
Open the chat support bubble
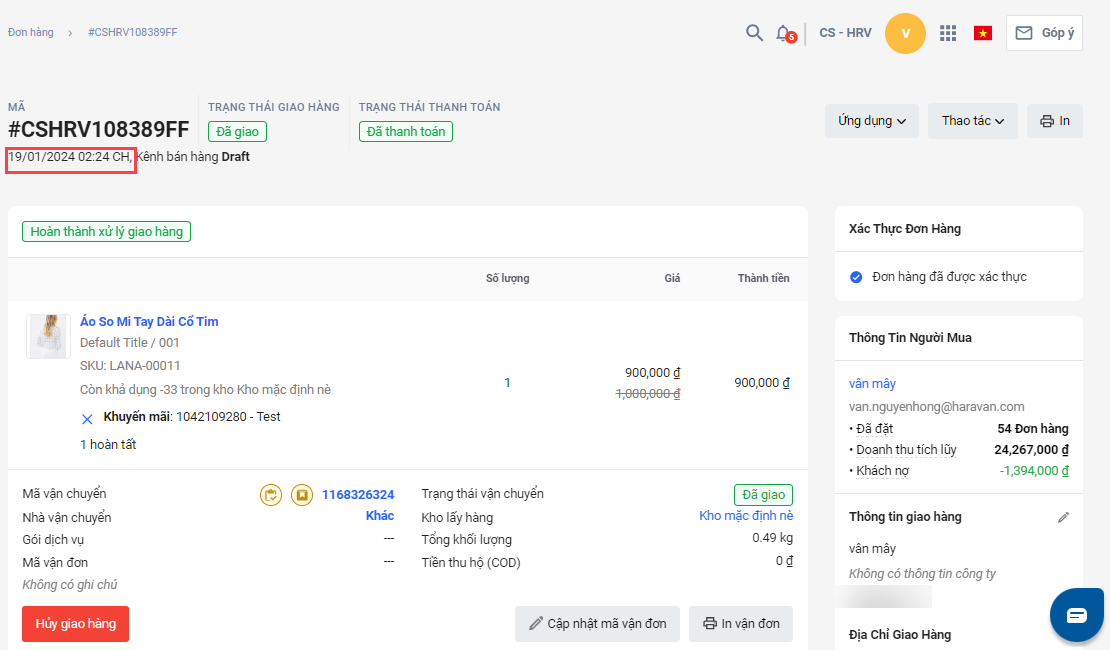[1076, 615]
